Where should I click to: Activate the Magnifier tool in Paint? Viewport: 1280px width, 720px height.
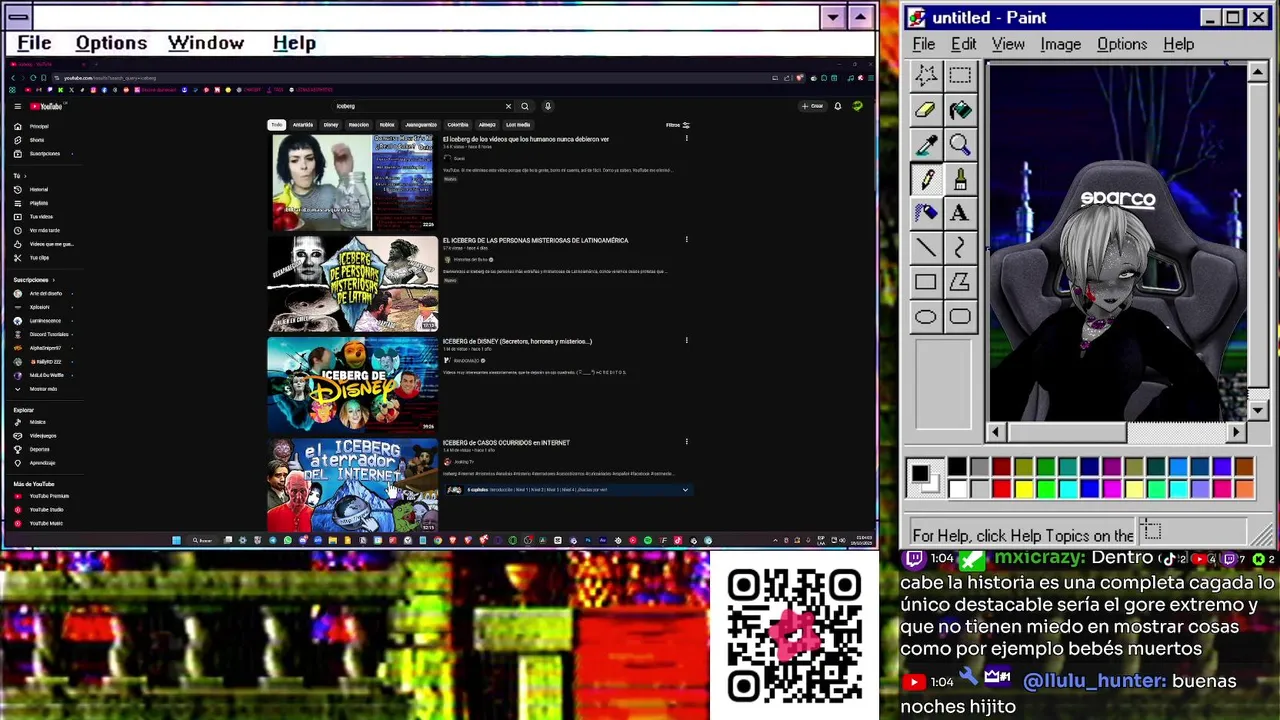pyautogui.click(x=960, y=146)
